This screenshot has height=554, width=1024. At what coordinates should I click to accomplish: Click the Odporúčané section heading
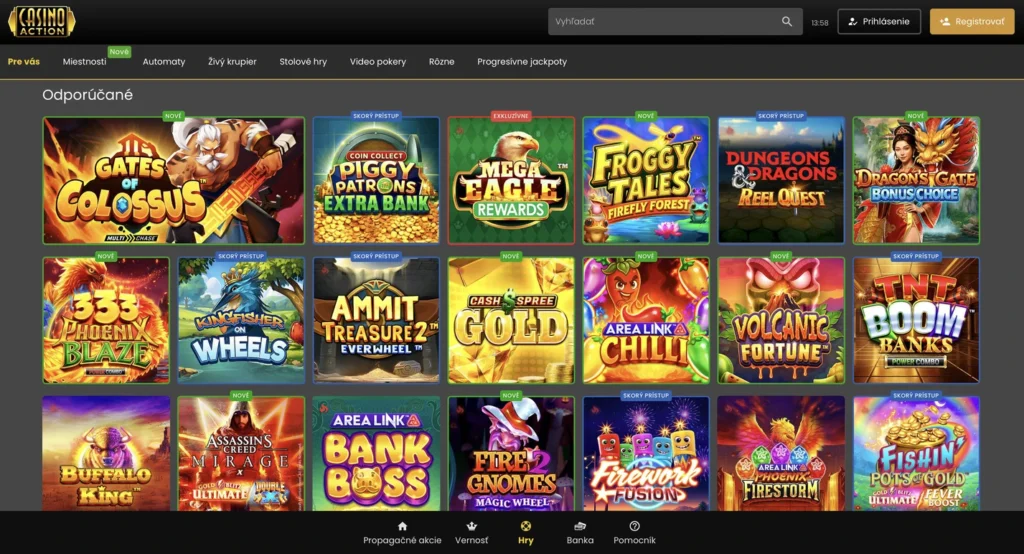(88, 95)
